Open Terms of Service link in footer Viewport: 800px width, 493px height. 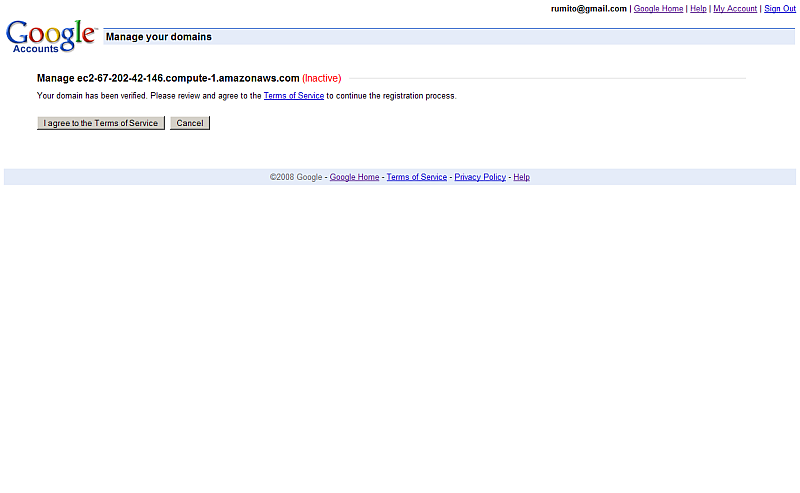pos(416,177)
